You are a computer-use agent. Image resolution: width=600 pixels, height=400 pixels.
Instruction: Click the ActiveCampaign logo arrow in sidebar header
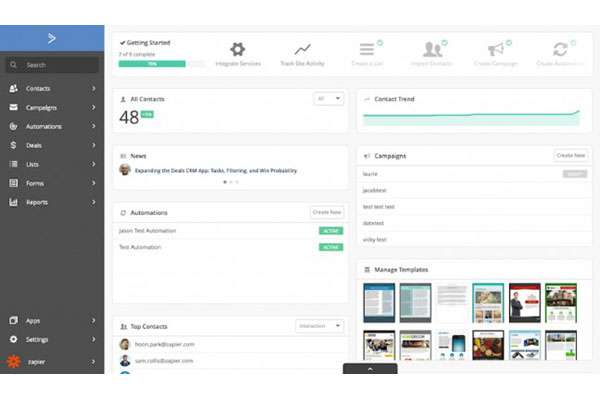tap(52, 38)
